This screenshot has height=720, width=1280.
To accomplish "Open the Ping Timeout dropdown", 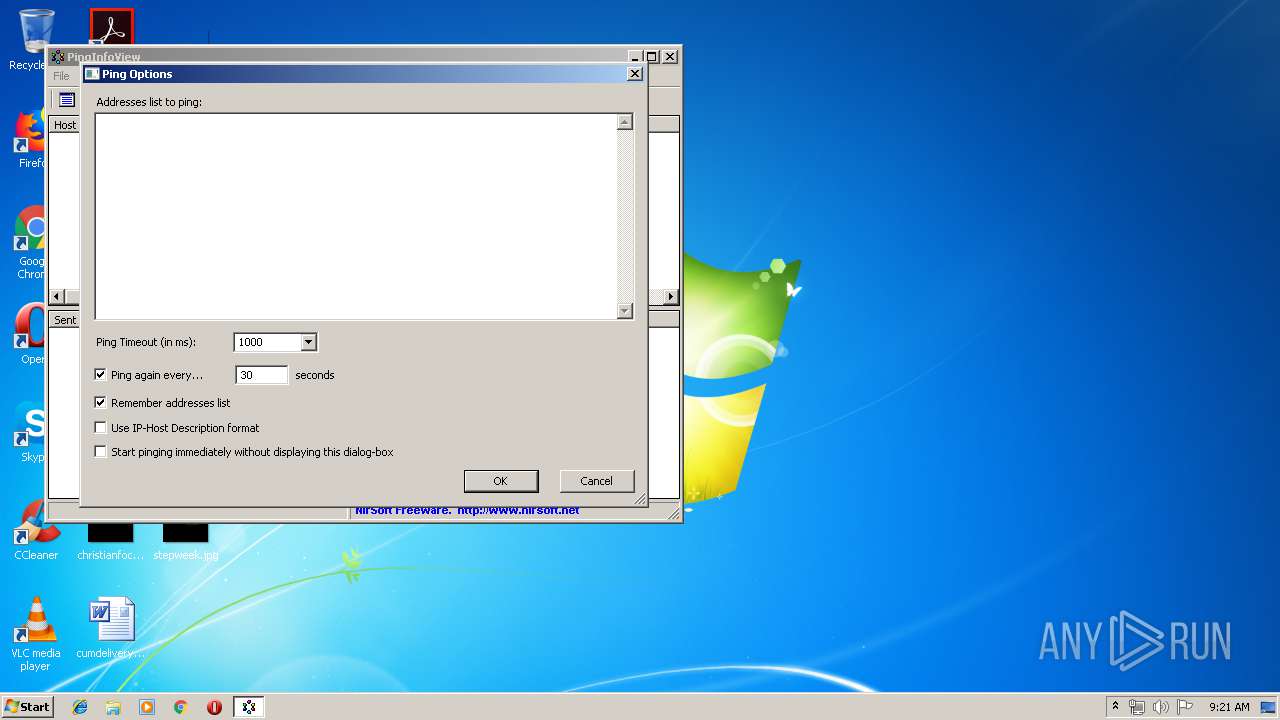I will pyautogui.click(x=308, y=342).
